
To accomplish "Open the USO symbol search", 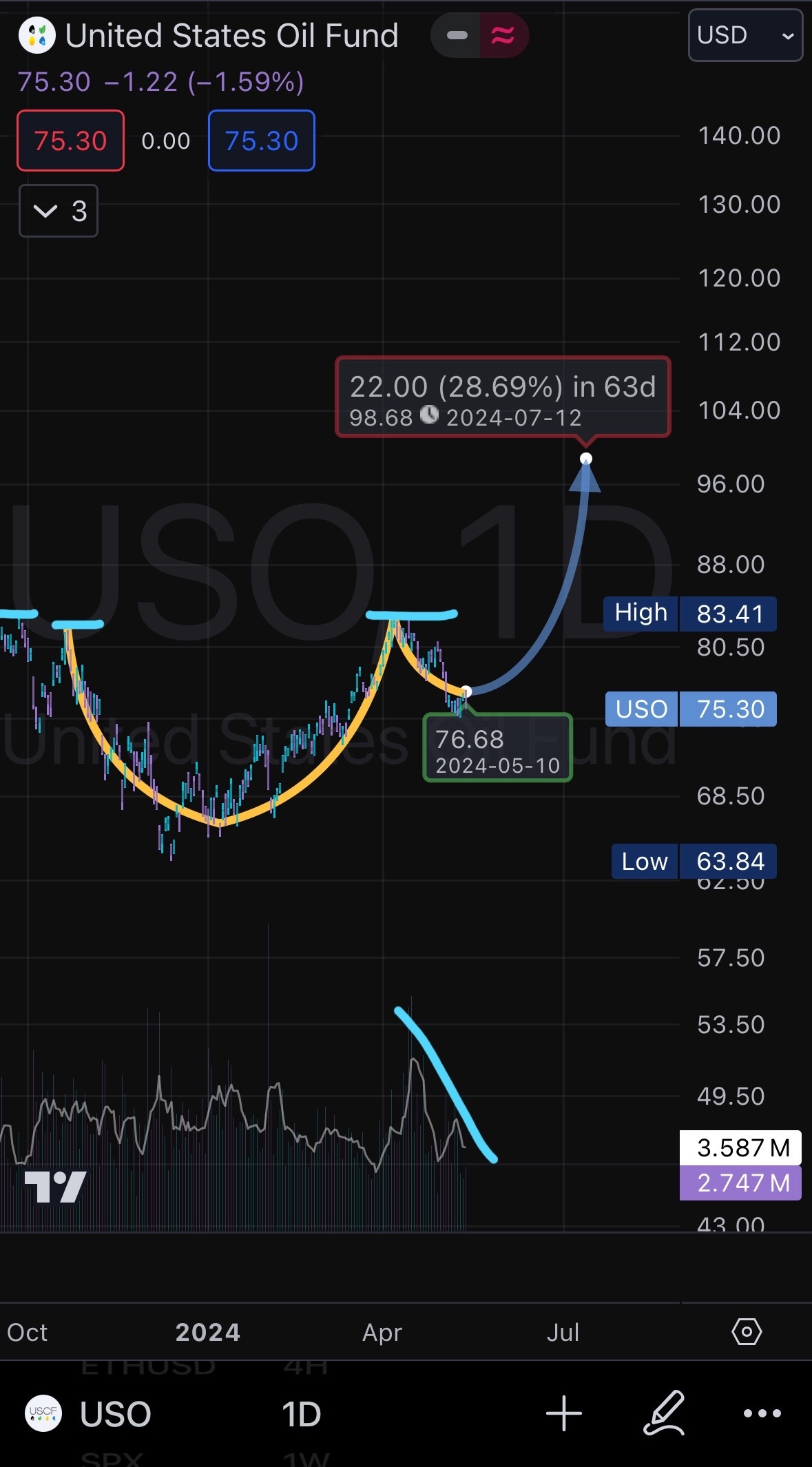I will (115, 1414).
